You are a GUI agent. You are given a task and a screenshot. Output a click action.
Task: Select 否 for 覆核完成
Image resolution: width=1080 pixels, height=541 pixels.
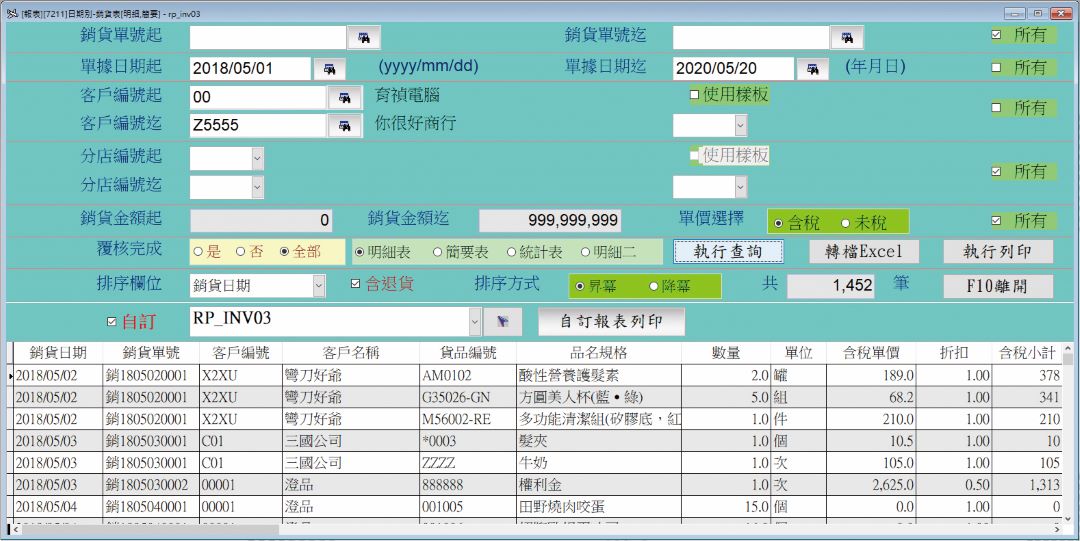click(240, 252)
